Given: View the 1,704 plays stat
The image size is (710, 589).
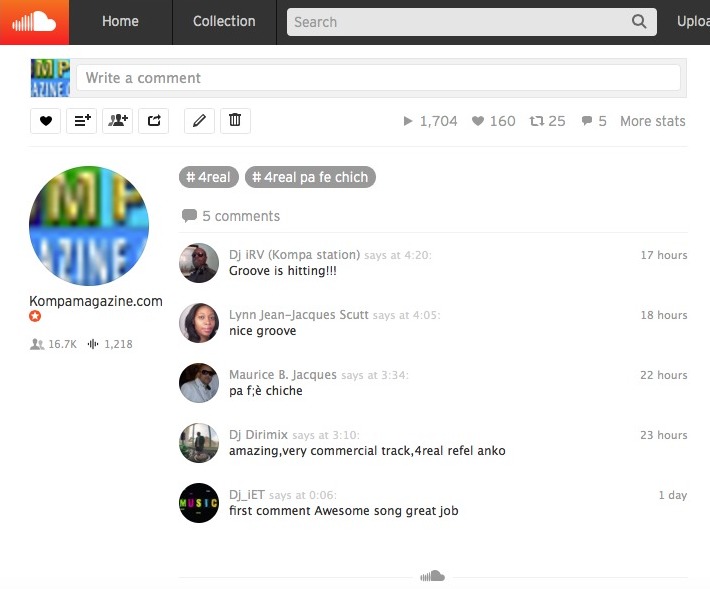Looking at the screenshot, I should [x=430, y=121].
